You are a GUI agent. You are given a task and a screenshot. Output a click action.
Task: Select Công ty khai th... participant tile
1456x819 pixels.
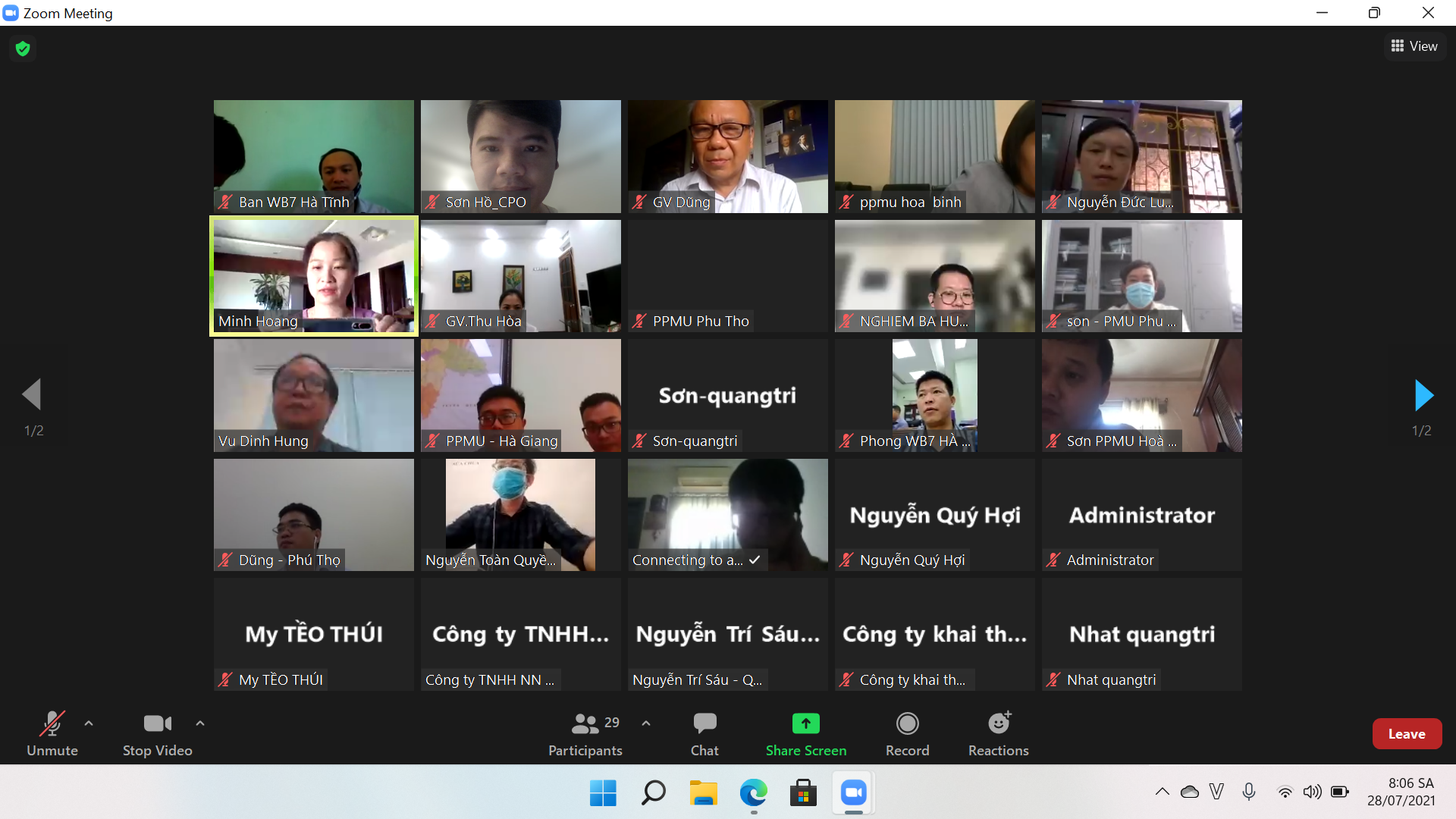(x=935, y=634)
